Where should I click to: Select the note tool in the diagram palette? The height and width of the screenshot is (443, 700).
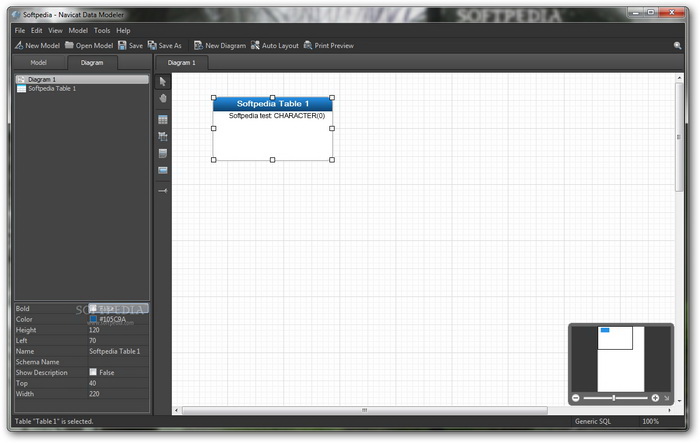click(163, 154)
